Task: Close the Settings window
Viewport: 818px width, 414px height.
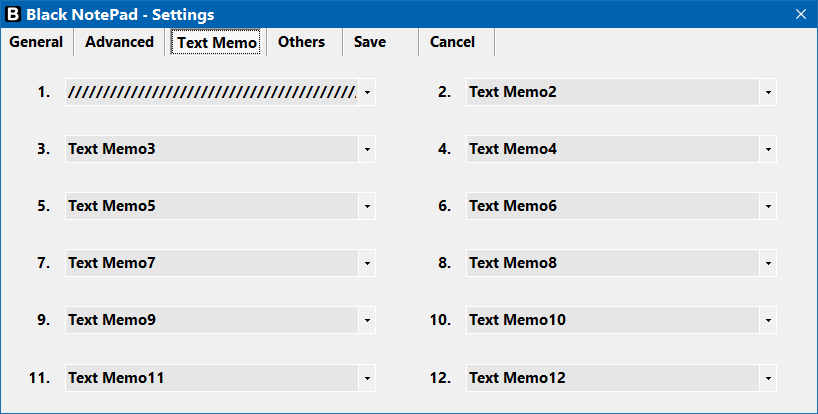Action: click(801, 14)
